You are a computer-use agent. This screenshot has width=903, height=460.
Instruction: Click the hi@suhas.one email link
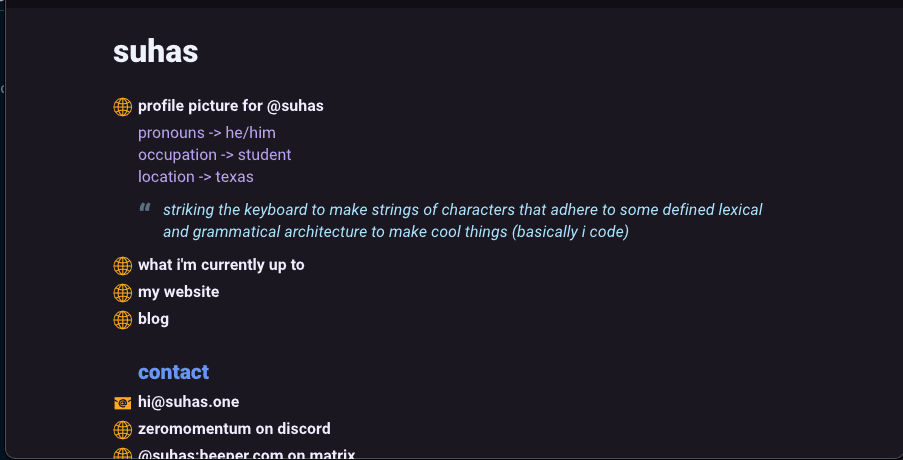coord(188,402)
